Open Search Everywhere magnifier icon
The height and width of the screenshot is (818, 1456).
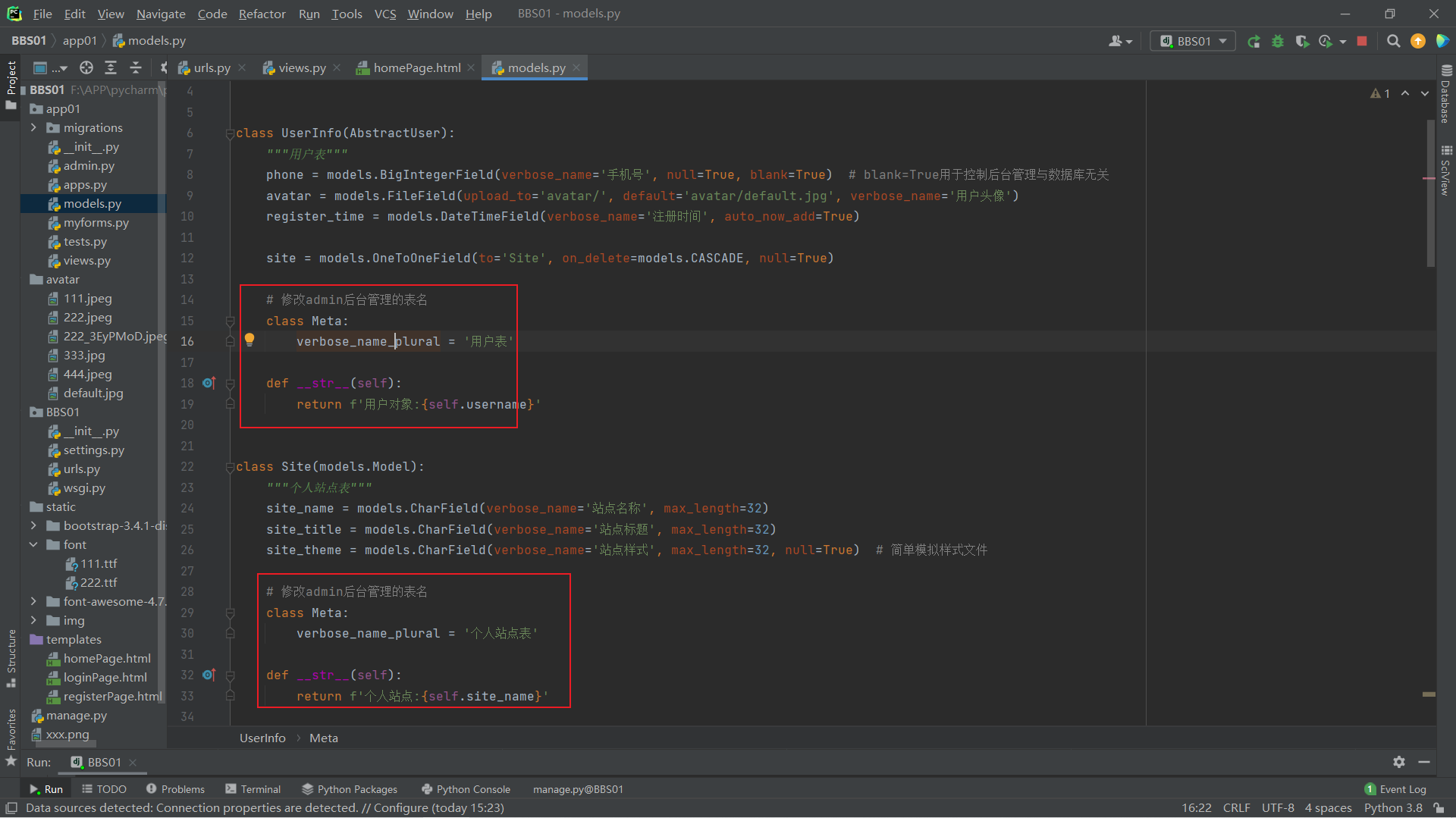coord(1393,42)
